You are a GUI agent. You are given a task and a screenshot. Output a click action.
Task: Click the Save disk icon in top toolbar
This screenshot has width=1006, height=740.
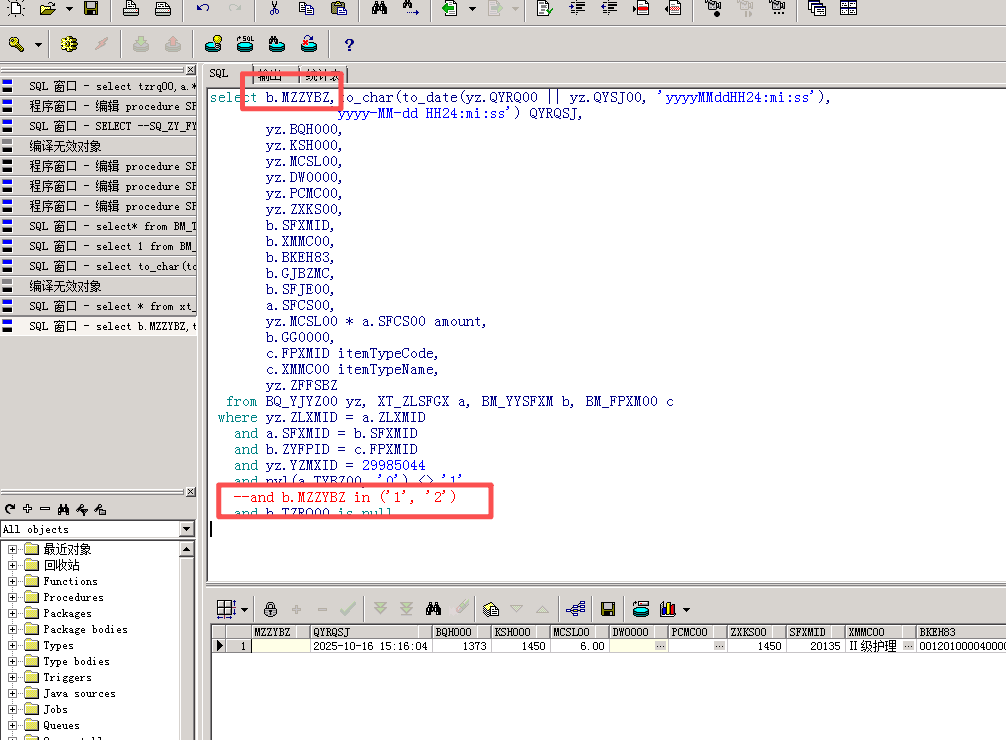coord(91,9)
